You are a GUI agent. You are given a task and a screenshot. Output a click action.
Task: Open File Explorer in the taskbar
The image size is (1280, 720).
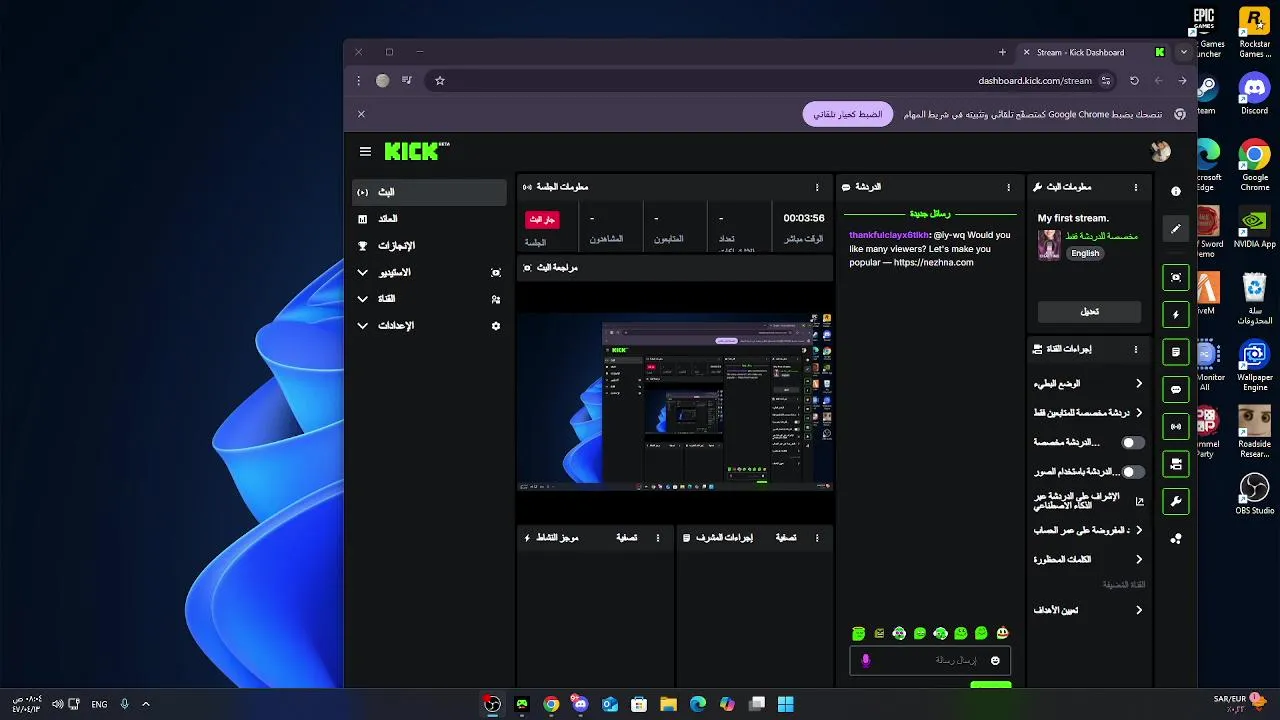668,704
